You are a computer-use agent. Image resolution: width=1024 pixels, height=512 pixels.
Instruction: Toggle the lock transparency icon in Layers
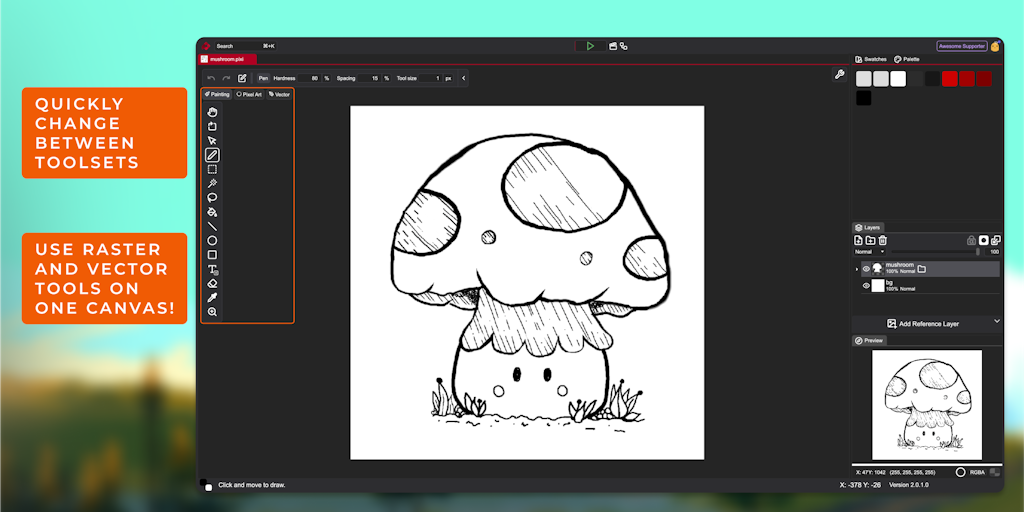point(970,240)
